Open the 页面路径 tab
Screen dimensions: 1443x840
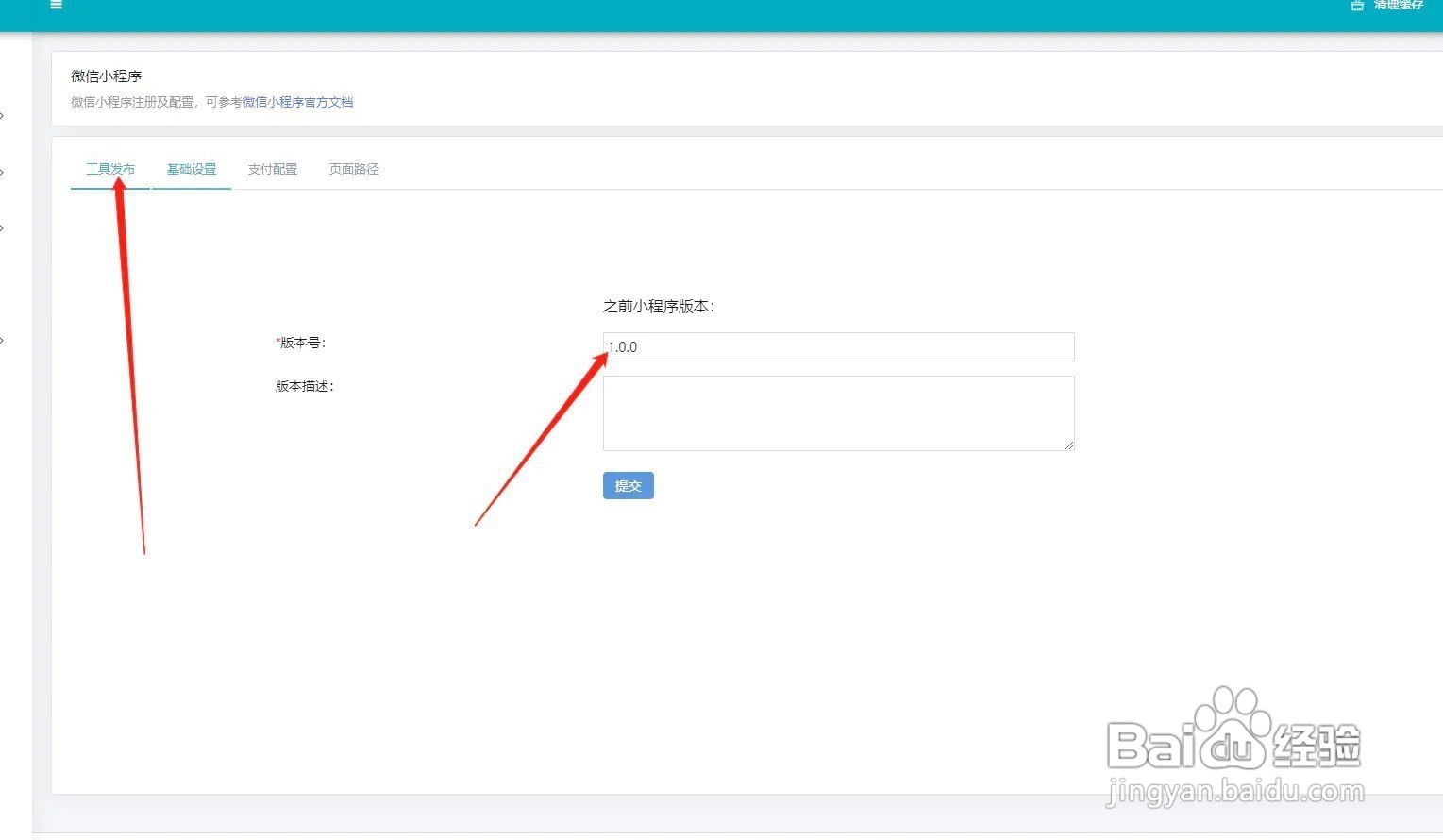pyautogui.click(x=354, y=169)
